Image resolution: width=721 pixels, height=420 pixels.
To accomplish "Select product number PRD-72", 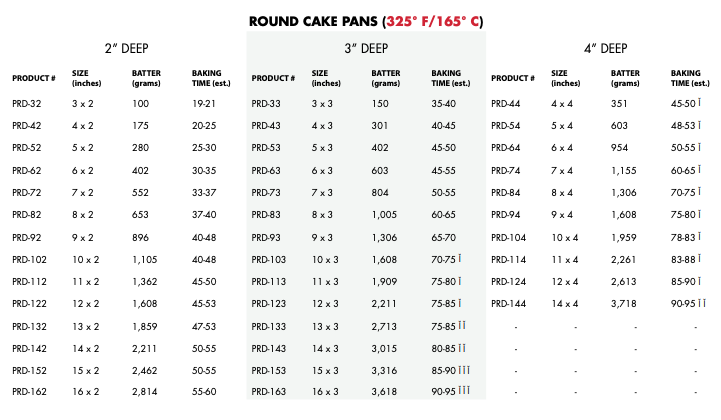I will [x=27, y=193].
